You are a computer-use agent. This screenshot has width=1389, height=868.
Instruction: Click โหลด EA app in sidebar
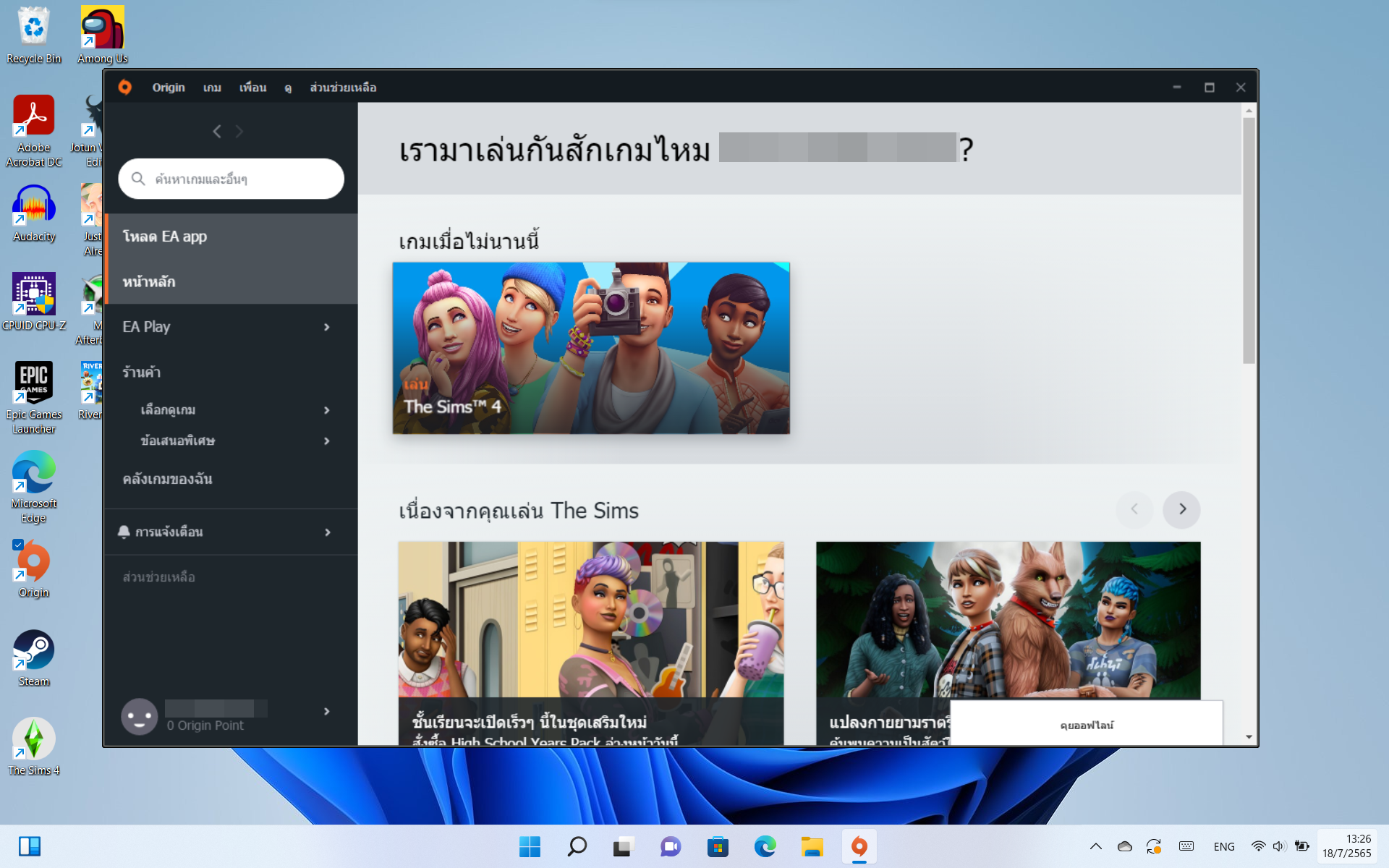click(x=165, y=237)
